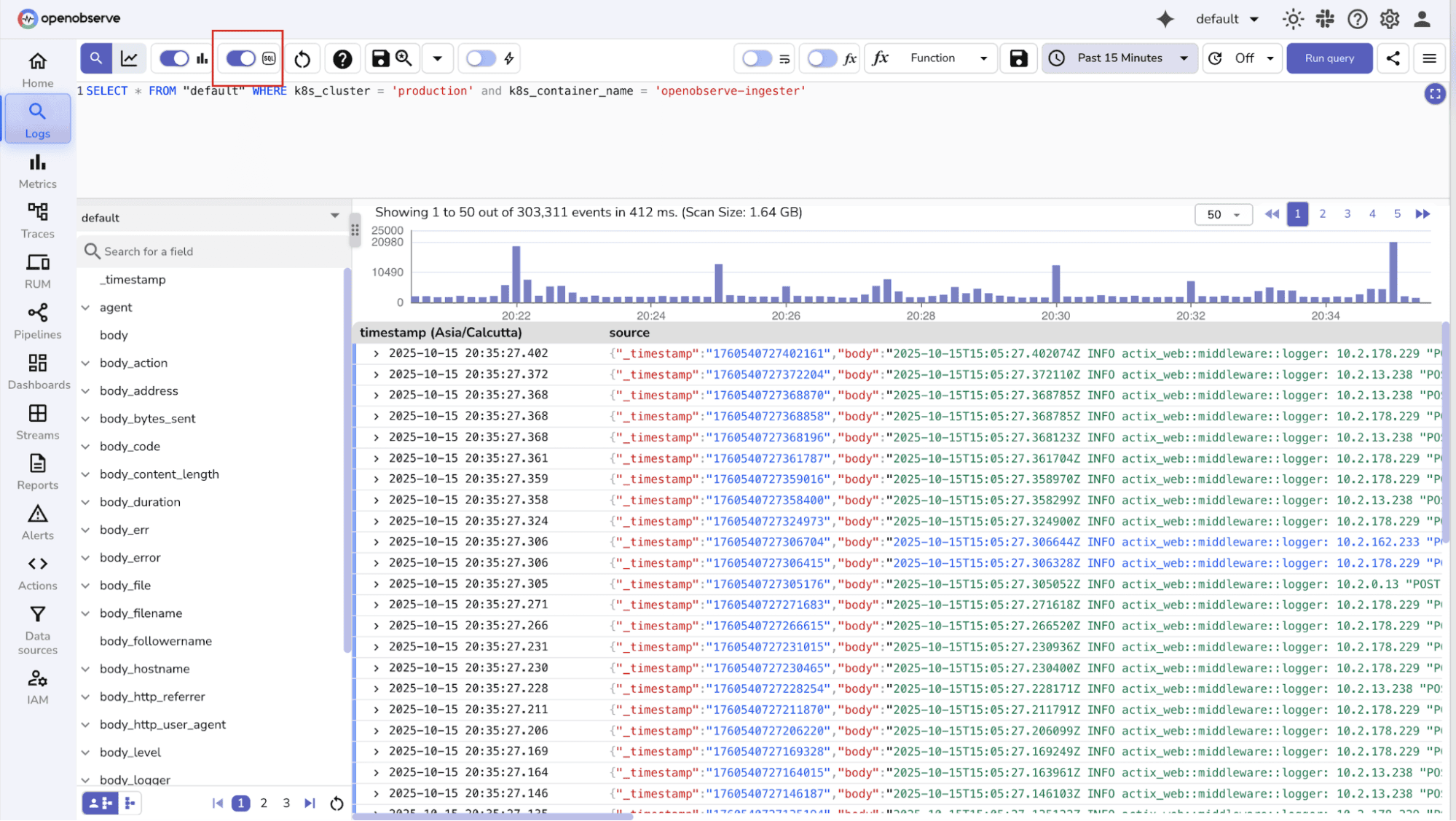Screen dimensions: 1456x821
Task: Disable the histogram display toggle
Action: [x=173, y=58]
